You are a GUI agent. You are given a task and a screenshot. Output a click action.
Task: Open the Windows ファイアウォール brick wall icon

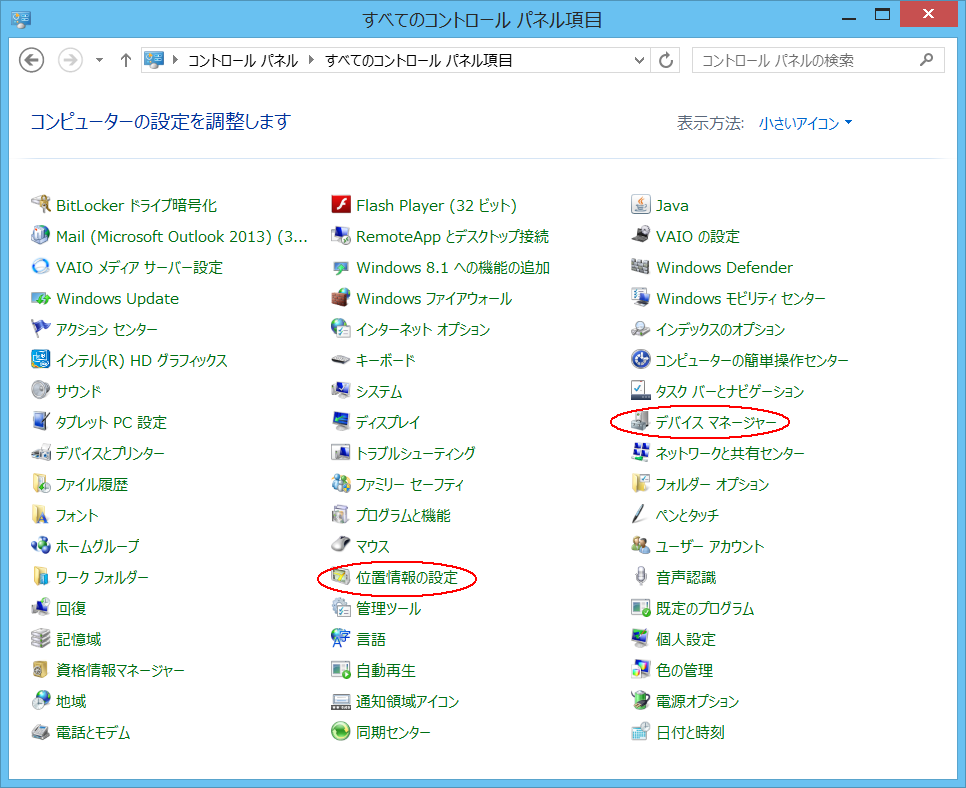click(341, 298)
